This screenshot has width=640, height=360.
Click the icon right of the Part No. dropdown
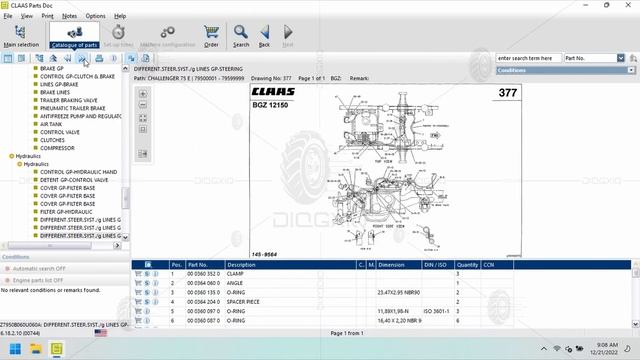click(633, 58)
